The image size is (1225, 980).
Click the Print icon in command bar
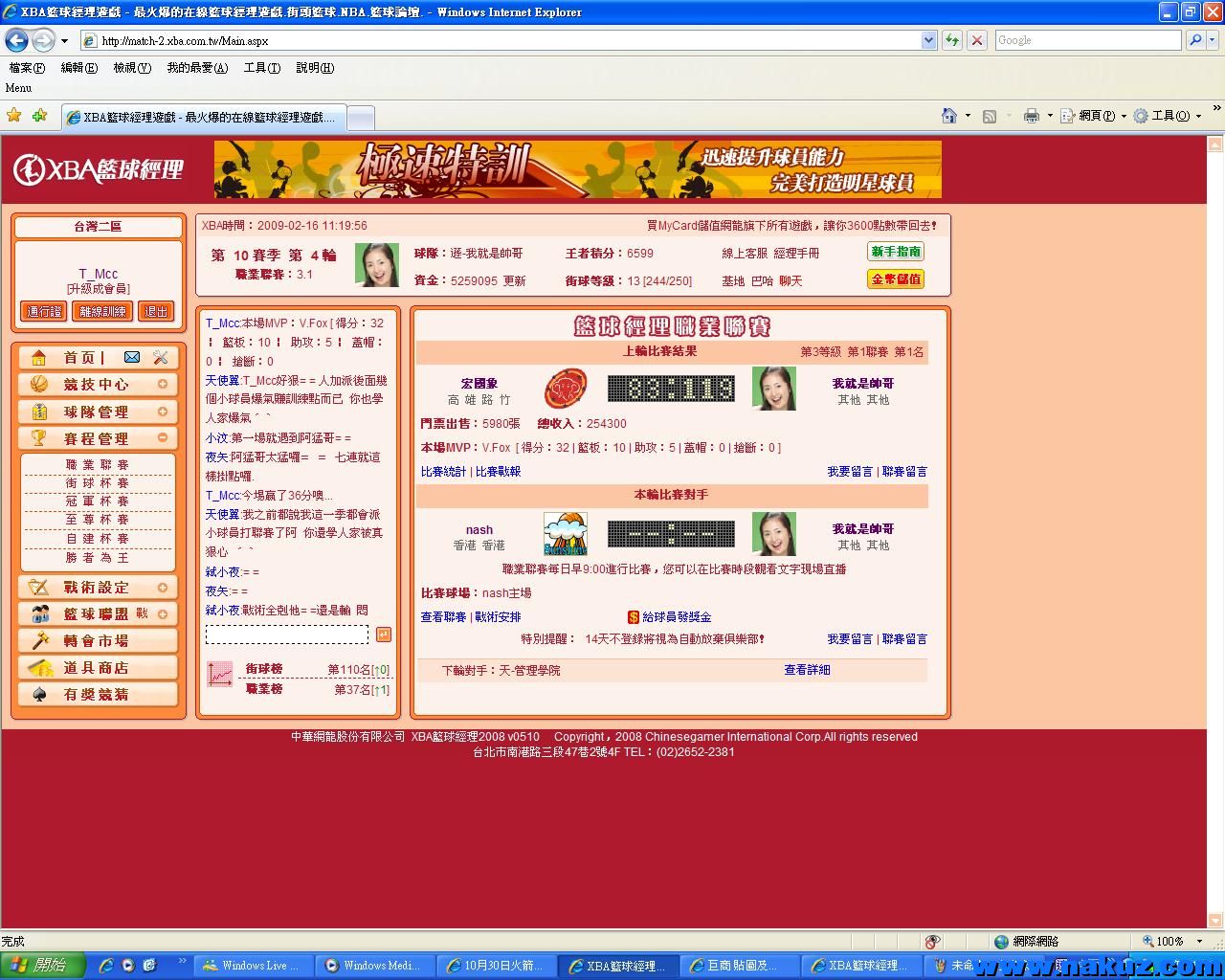pyautogui.click(x=1031, y=116)
